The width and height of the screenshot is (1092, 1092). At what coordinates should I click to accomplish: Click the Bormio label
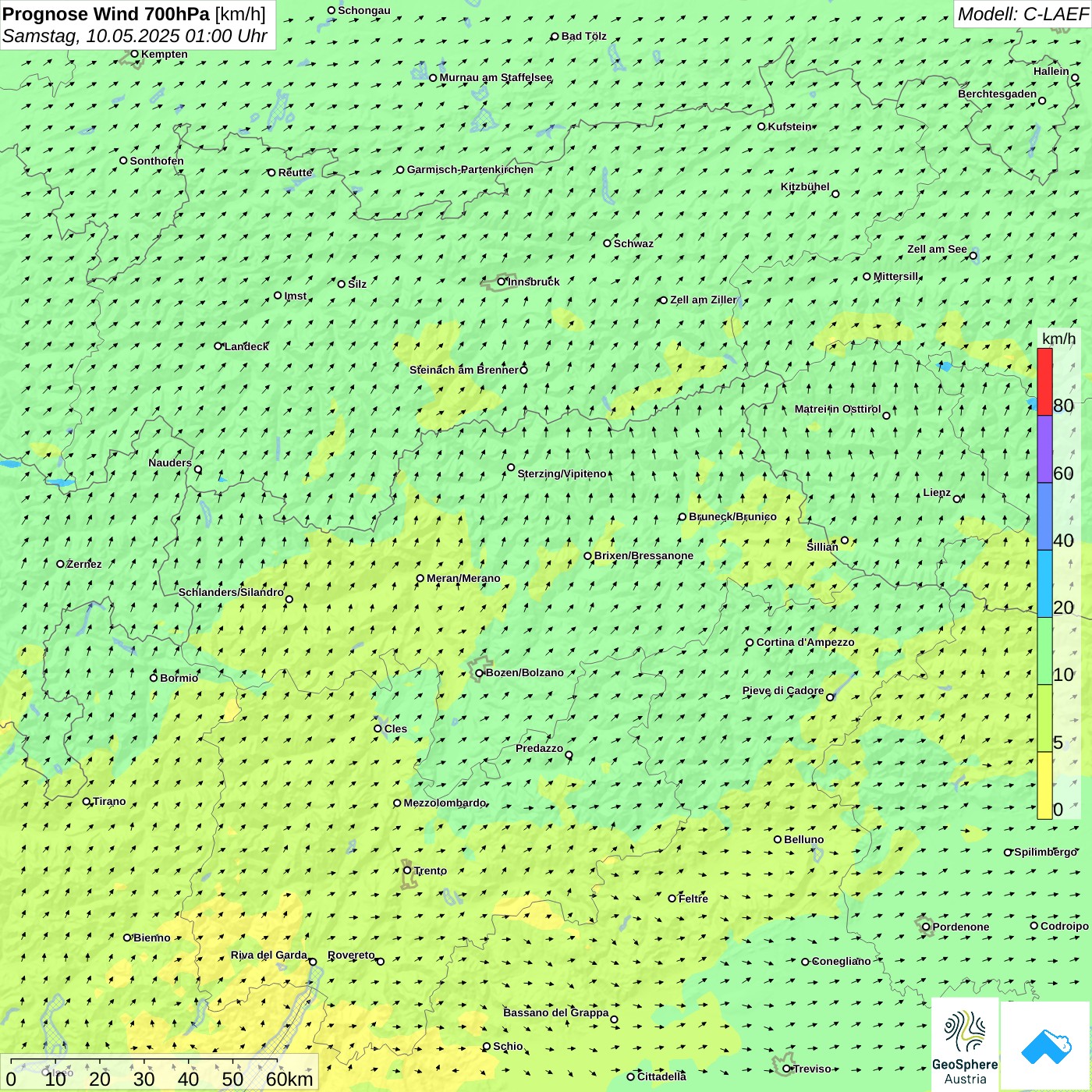tap(179, 678)
